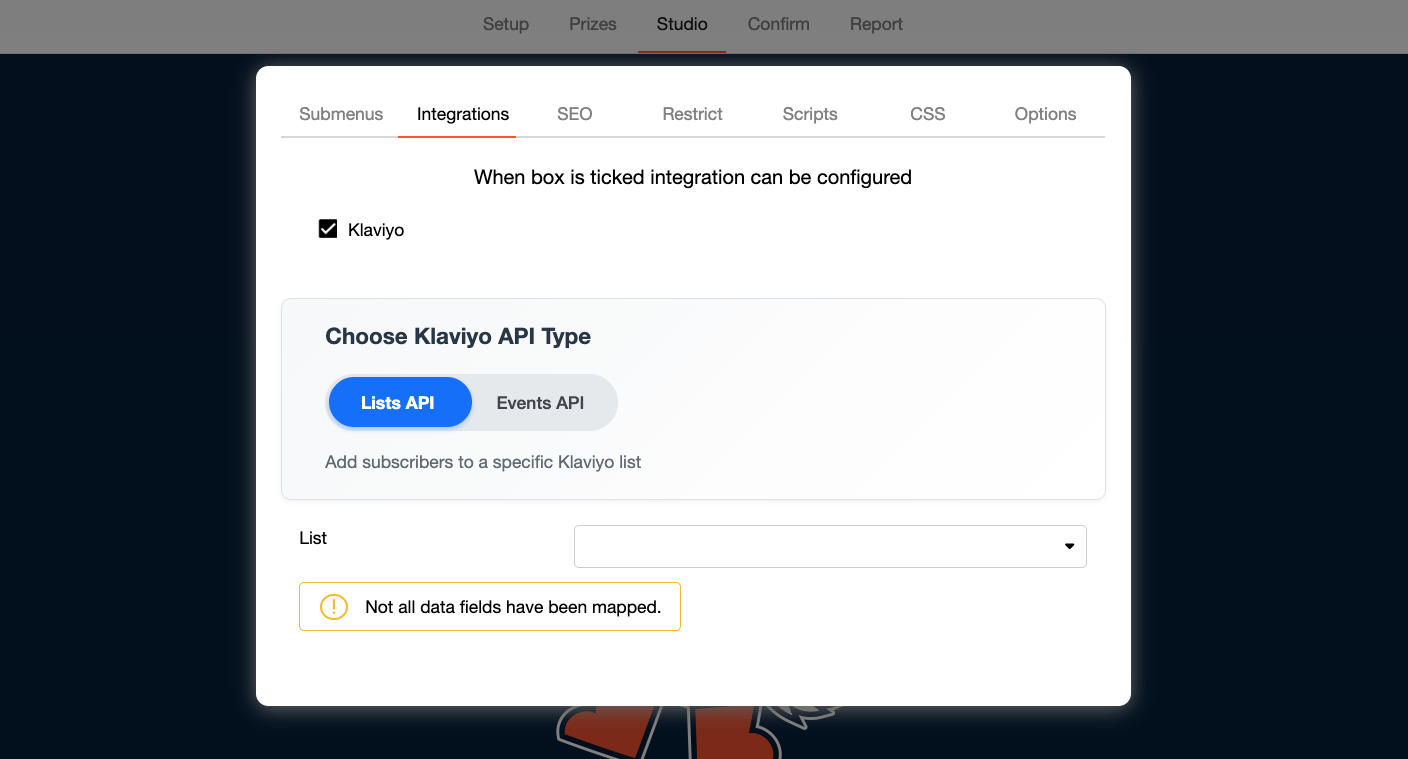Select the Integrations tab
The image size is (1408, 759).
coord(463,114)
